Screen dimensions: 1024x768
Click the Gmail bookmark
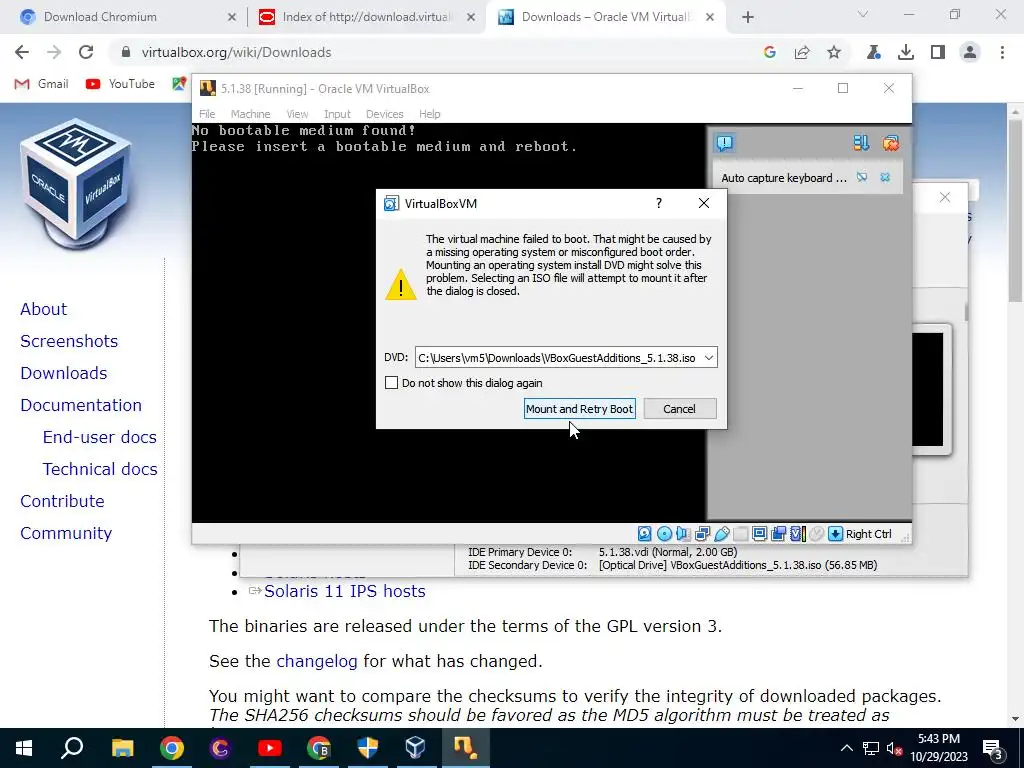point(41,84)
